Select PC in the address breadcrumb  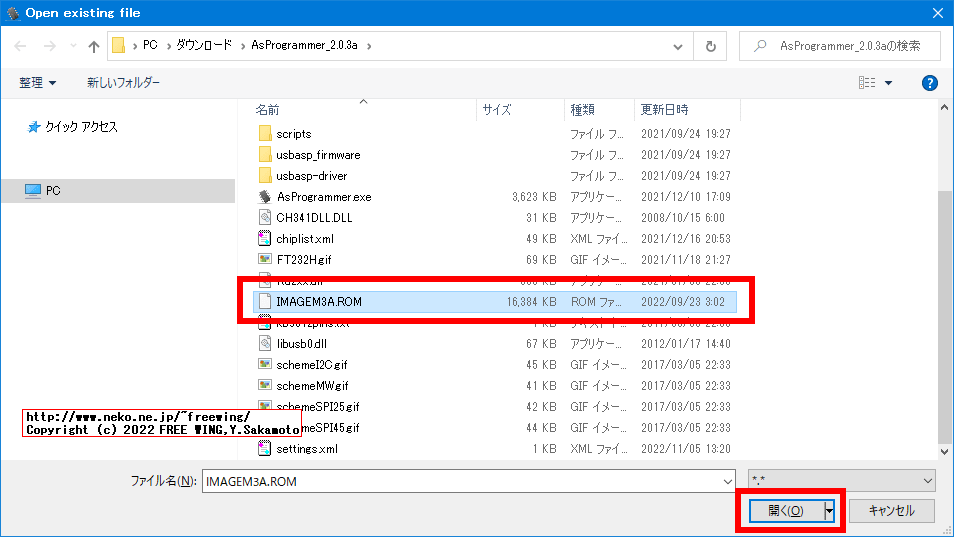[x=150, y=45]
